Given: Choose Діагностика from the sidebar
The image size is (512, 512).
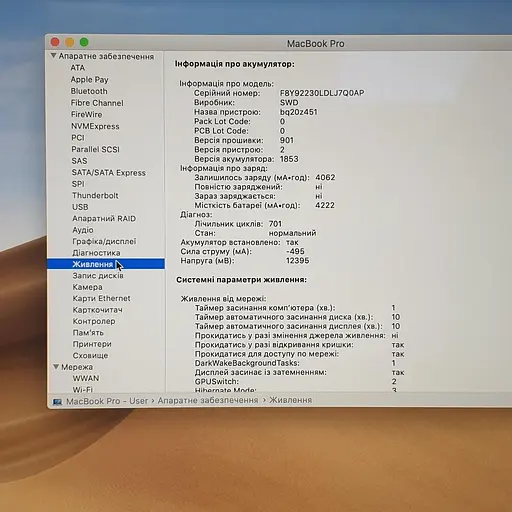Looking at the screenshot, I should pyautogui.click(x=96, y=253).
